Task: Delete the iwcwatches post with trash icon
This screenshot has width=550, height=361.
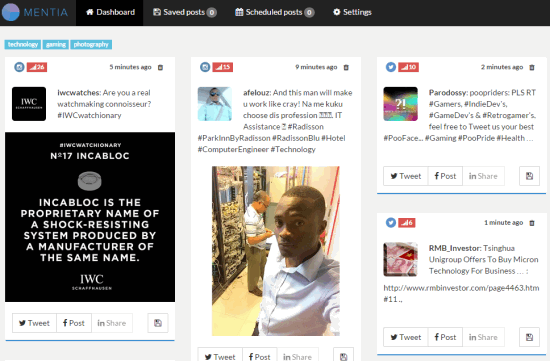Action: pyautogui.click(x=160, y=67)
